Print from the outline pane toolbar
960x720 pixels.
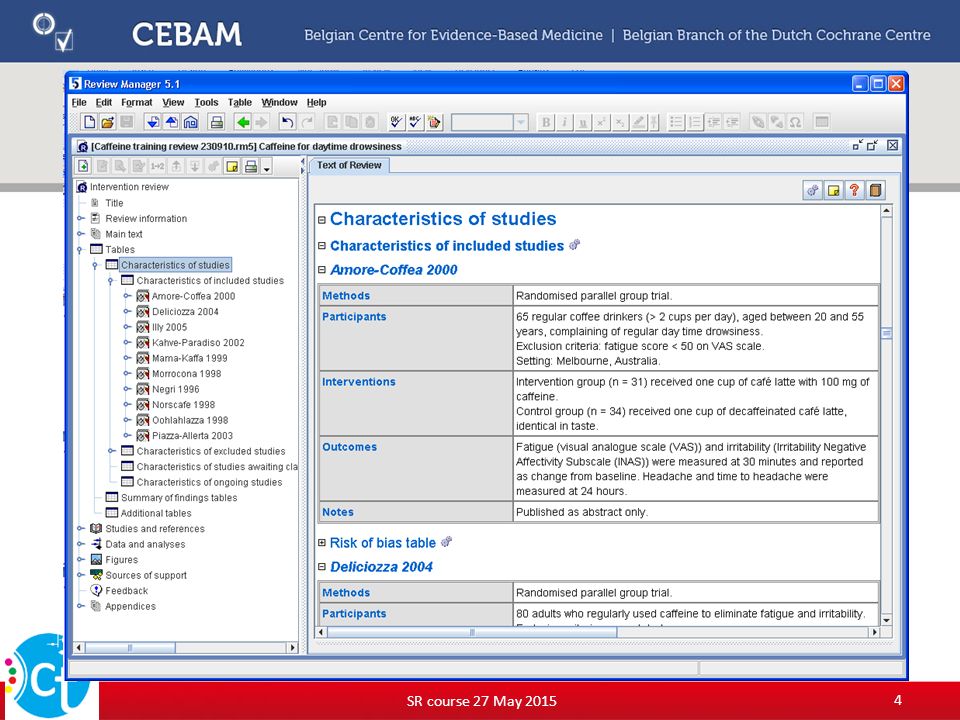250,166
